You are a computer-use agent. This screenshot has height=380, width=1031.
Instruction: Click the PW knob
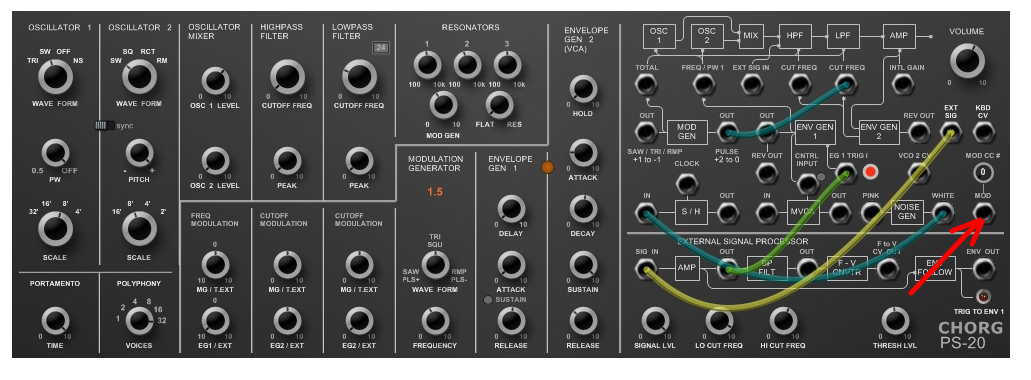55,153
